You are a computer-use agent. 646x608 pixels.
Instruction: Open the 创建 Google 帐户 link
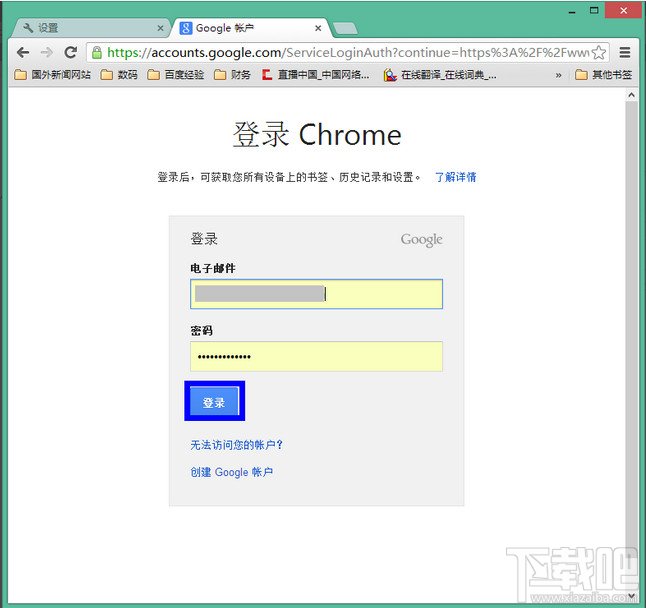(x=232, y=472)
